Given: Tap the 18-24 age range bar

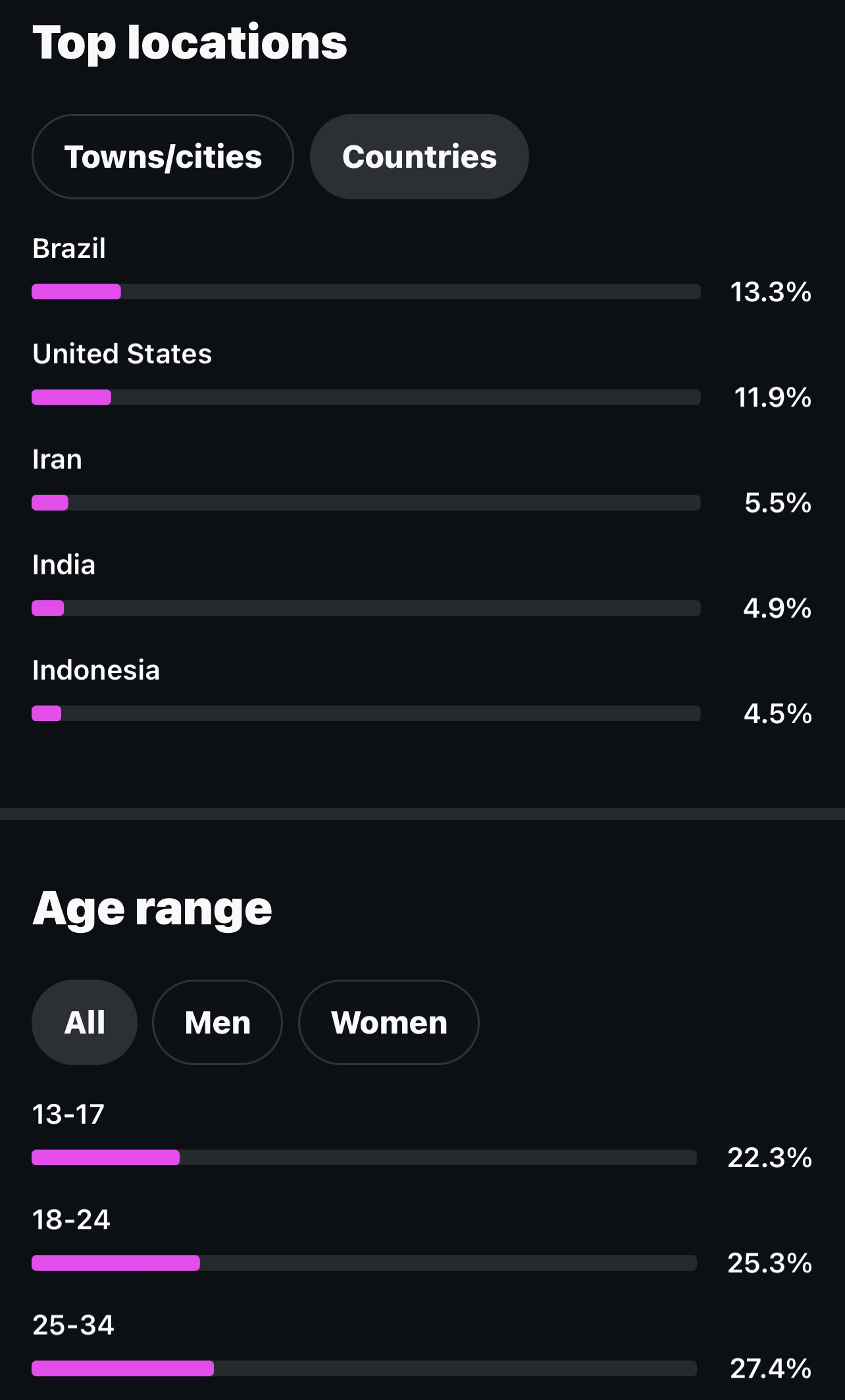Looking at the screenshot, I should (364, 1263).
